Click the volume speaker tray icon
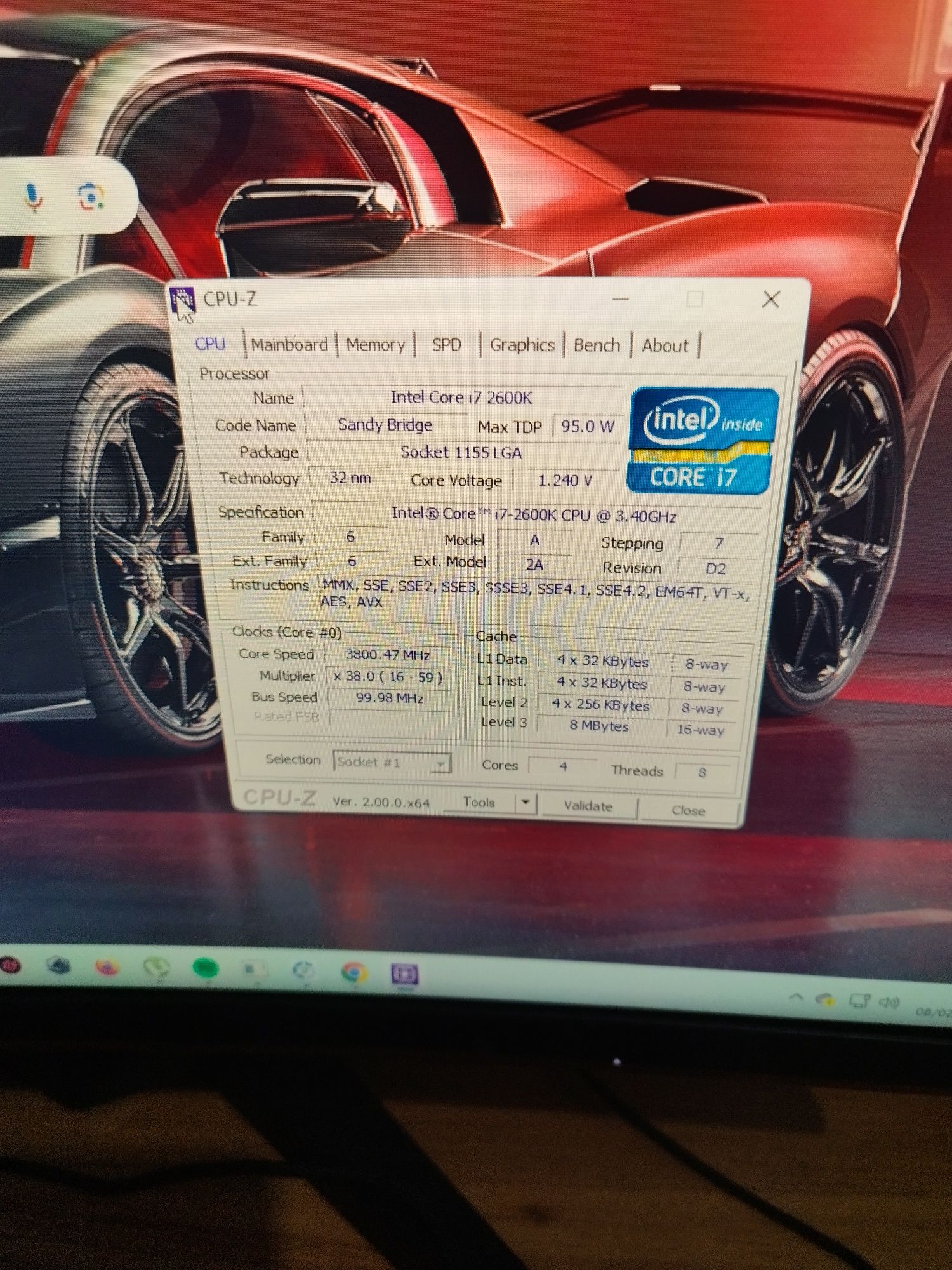Image resolution: width=952 pixels, height=1270 pixels. click(889, 1002)
